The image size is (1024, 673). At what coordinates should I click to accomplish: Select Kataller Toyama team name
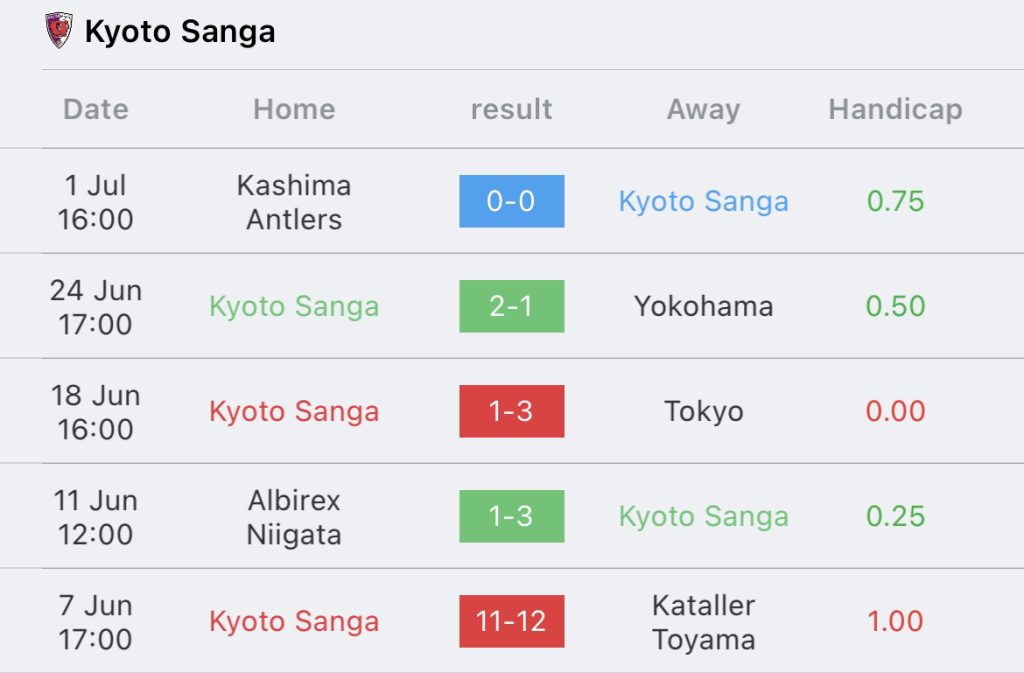tap(703, 622)
